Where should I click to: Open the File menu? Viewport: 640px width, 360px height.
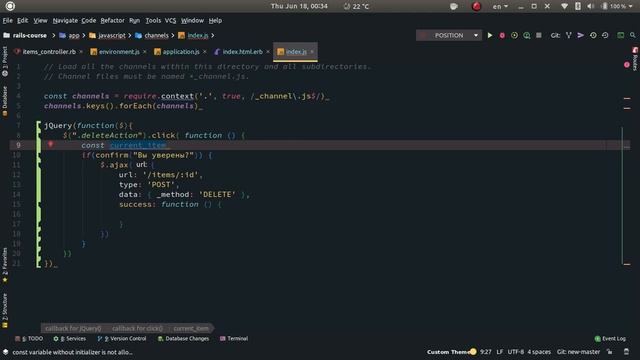coord(8,20)
